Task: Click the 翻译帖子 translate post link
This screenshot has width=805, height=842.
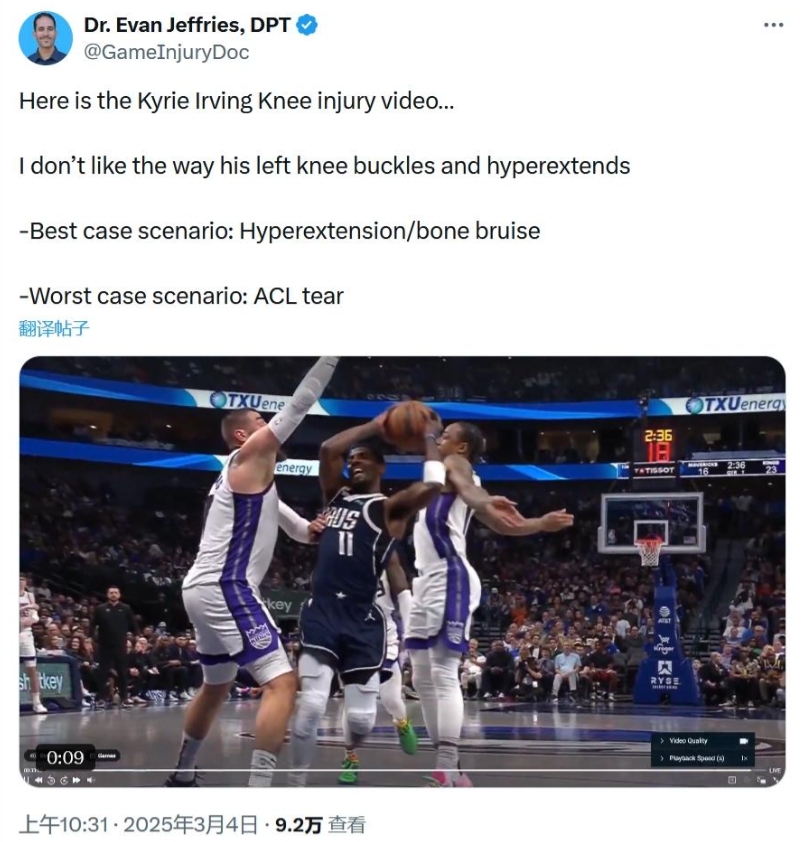Action: 54,327
